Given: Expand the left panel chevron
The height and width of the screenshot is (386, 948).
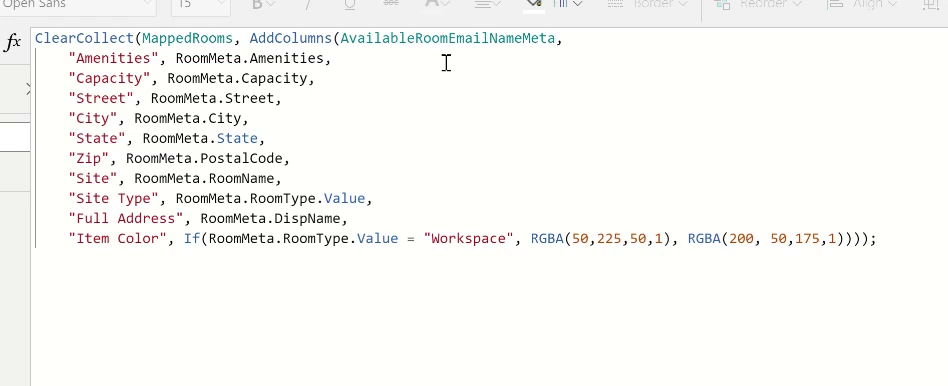Looking at the screenshot, I should pos(28,90).
